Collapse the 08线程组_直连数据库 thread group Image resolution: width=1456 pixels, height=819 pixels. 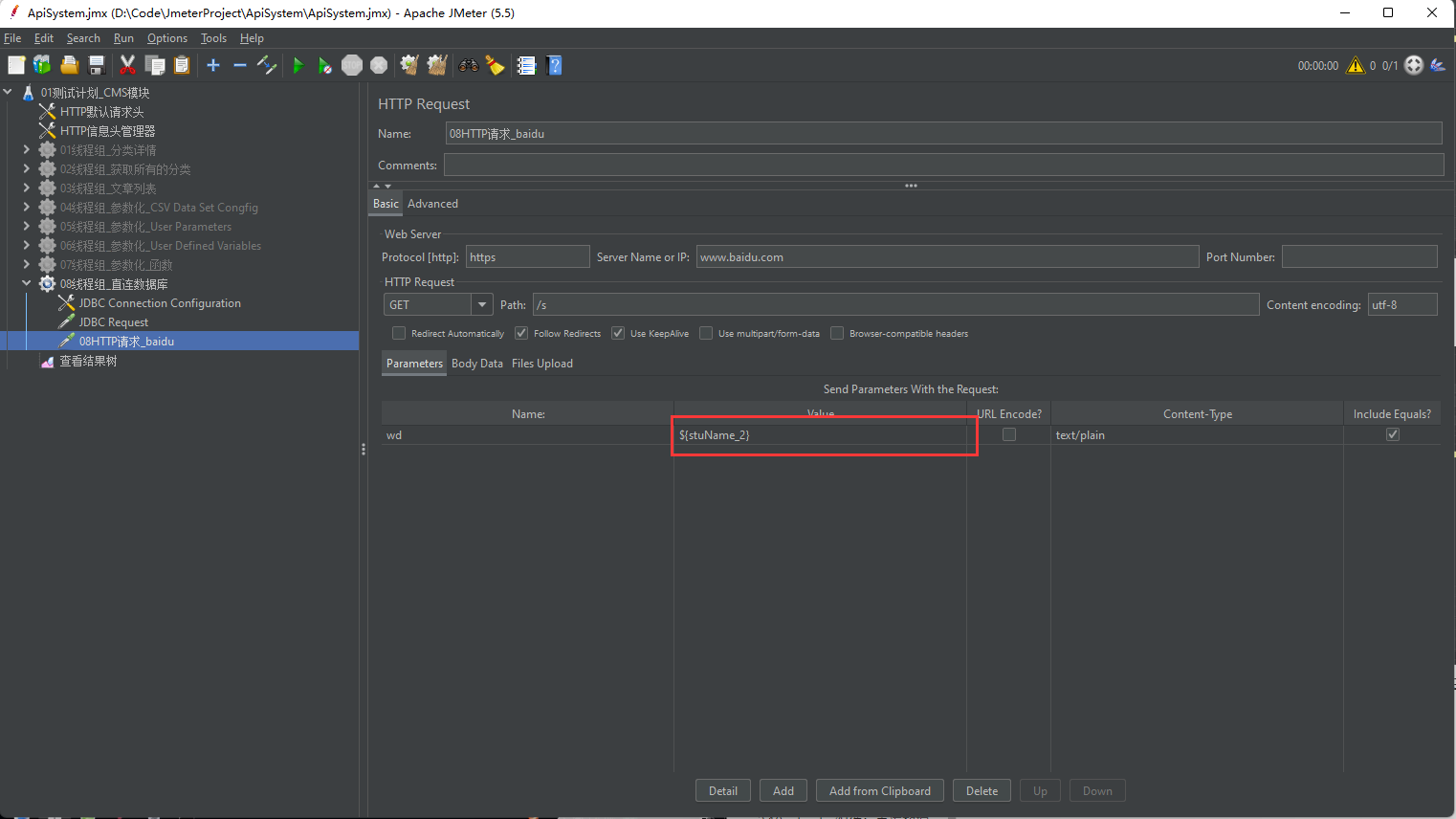click(27, 283)
